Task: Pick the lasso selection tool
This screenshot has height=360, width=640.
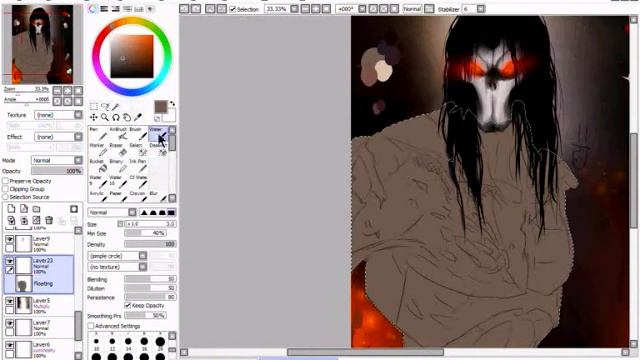Action: tap(104, 107)
